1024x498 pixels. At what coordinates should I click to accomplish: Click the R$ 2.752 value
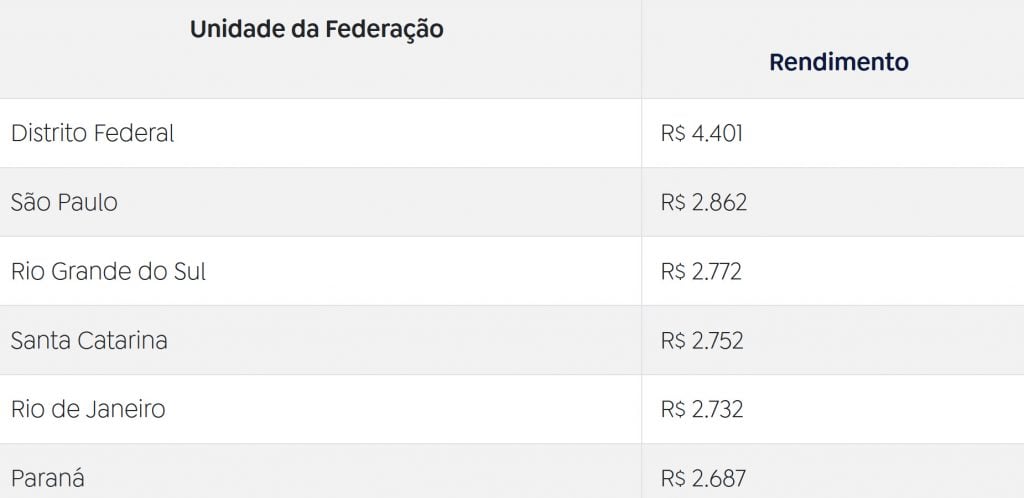(702, 341)
